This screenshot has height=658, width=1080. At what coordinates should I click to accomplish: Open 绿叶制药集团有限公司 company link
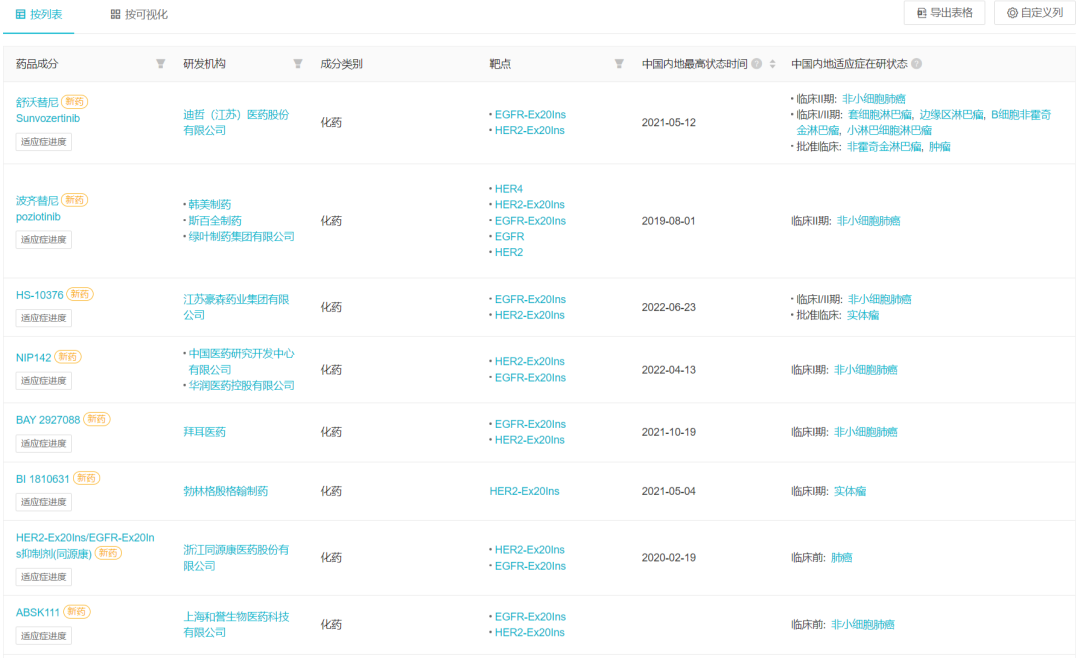[241, 236]
